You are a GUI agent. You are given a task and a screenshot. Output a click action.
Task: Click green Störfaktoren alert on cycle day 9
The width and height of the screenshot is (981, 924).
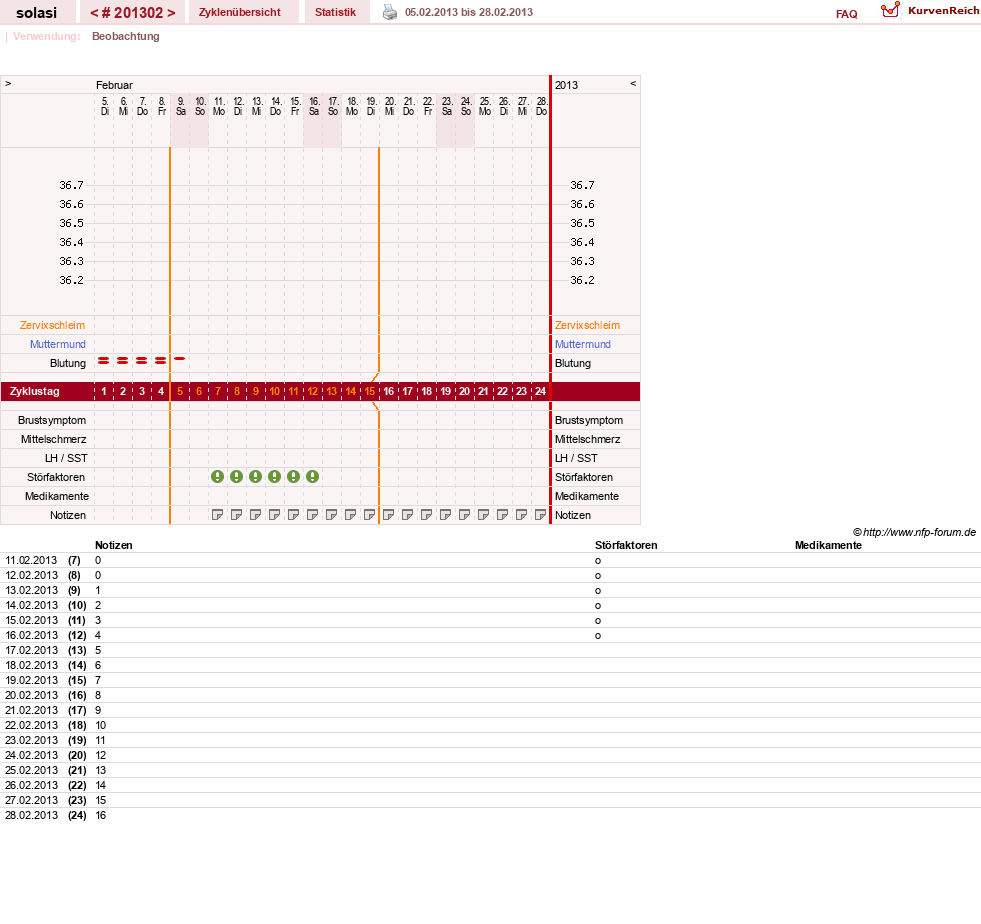[255, 477]
